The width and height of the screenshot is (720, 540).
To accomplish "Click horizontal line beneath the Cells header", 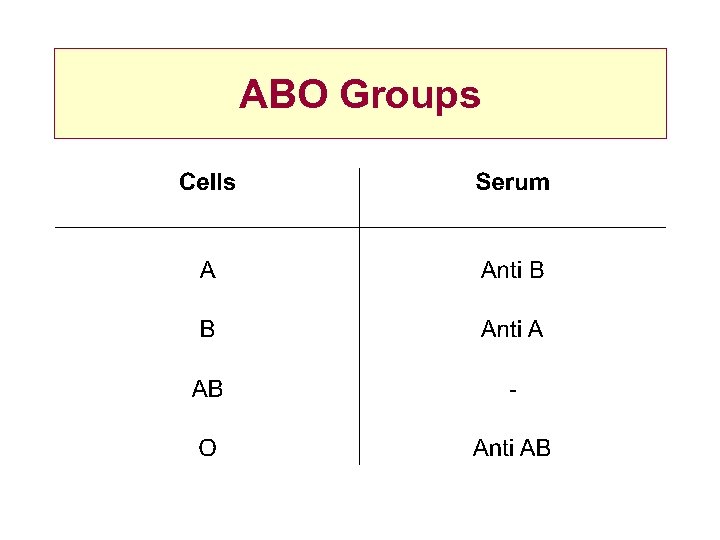I will click(x=207, y=227).
